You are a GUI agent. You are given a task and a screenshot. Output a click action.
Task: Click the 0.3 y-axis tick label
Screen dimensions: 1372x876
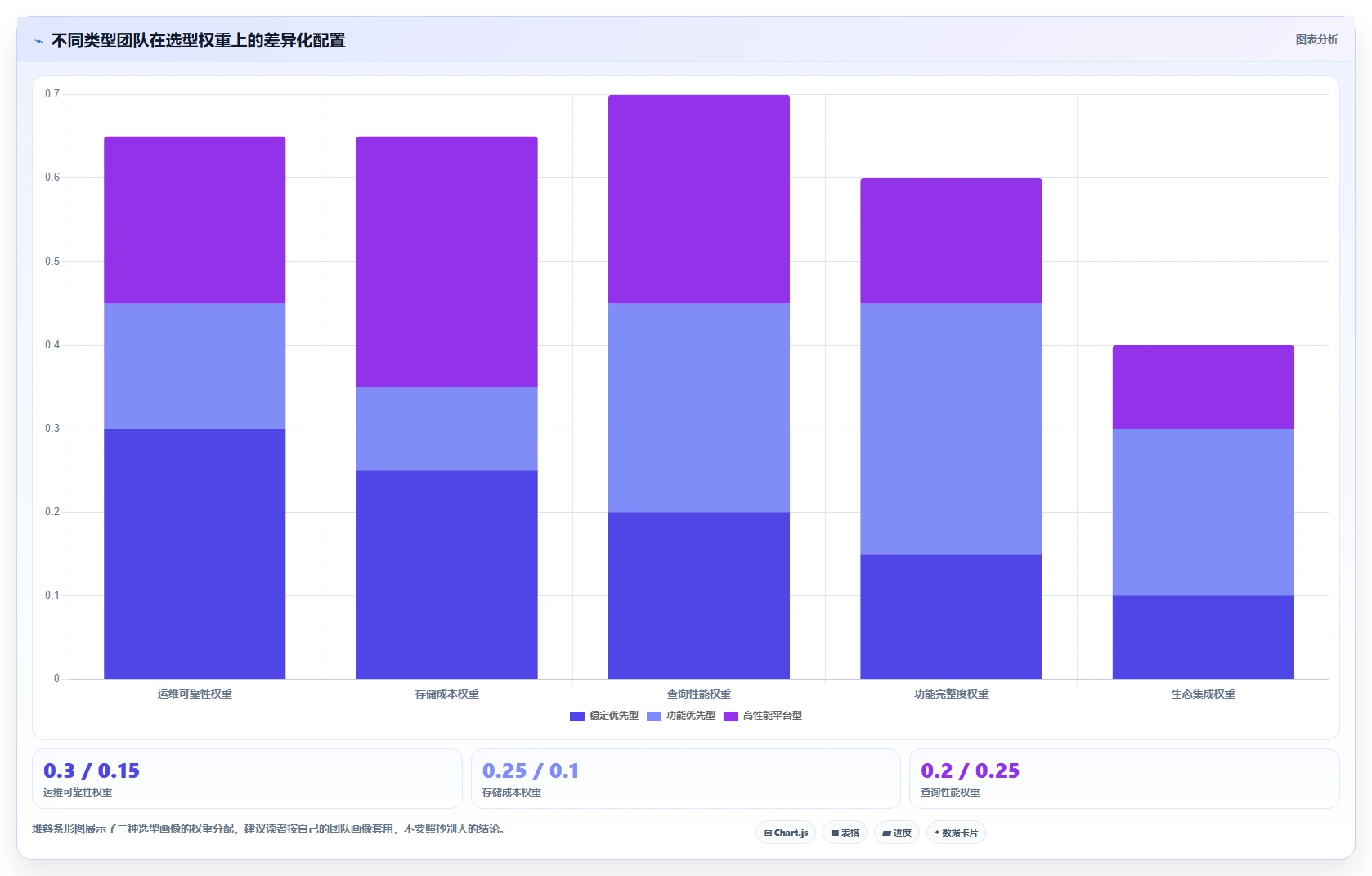[x=52, y=429]
